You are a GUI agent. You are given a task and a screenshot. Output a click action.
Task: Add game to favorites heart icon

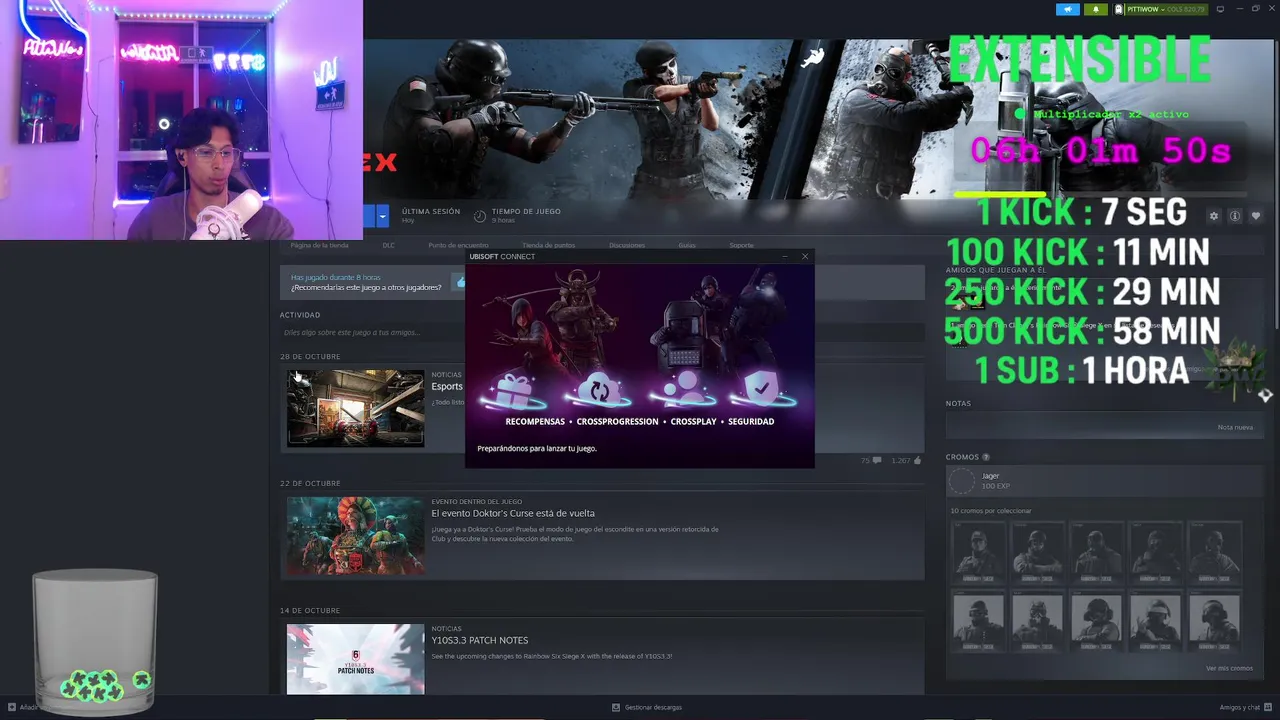[1256, 216]
